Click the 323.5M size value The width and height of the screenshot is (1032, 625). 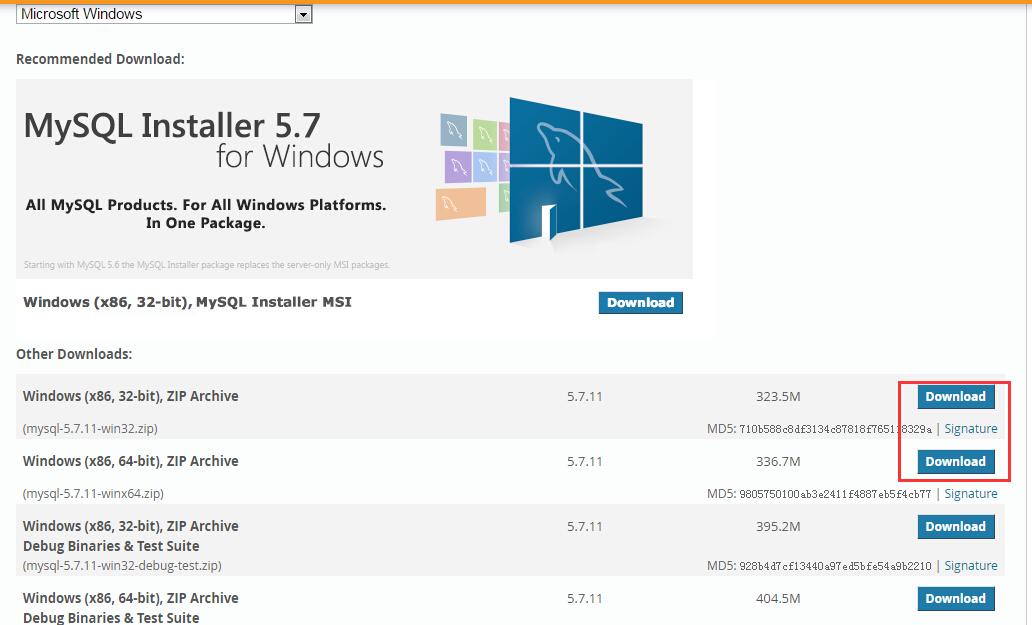[x=778, y=397]
